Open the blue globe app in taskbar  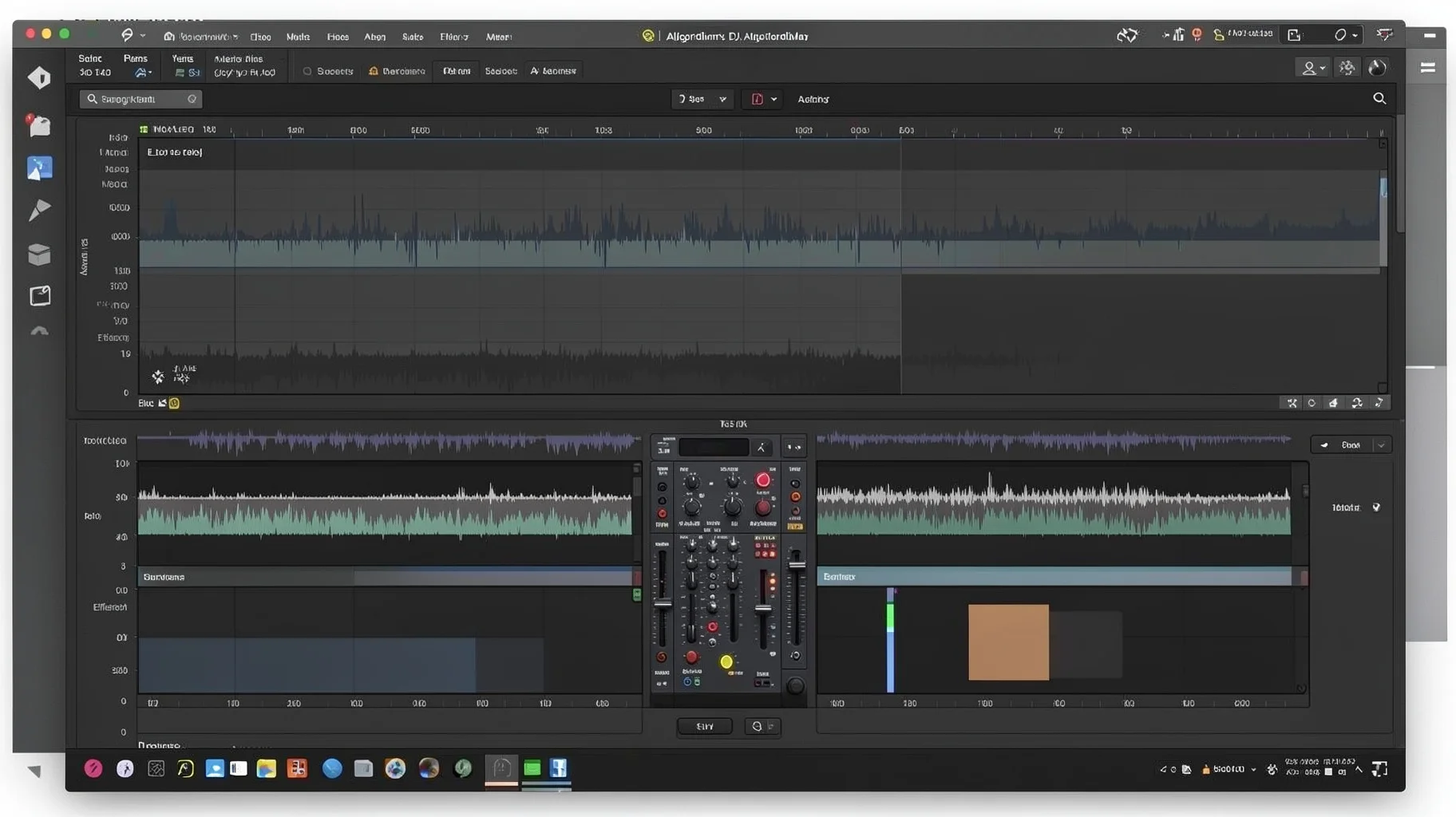coord(332,768)
